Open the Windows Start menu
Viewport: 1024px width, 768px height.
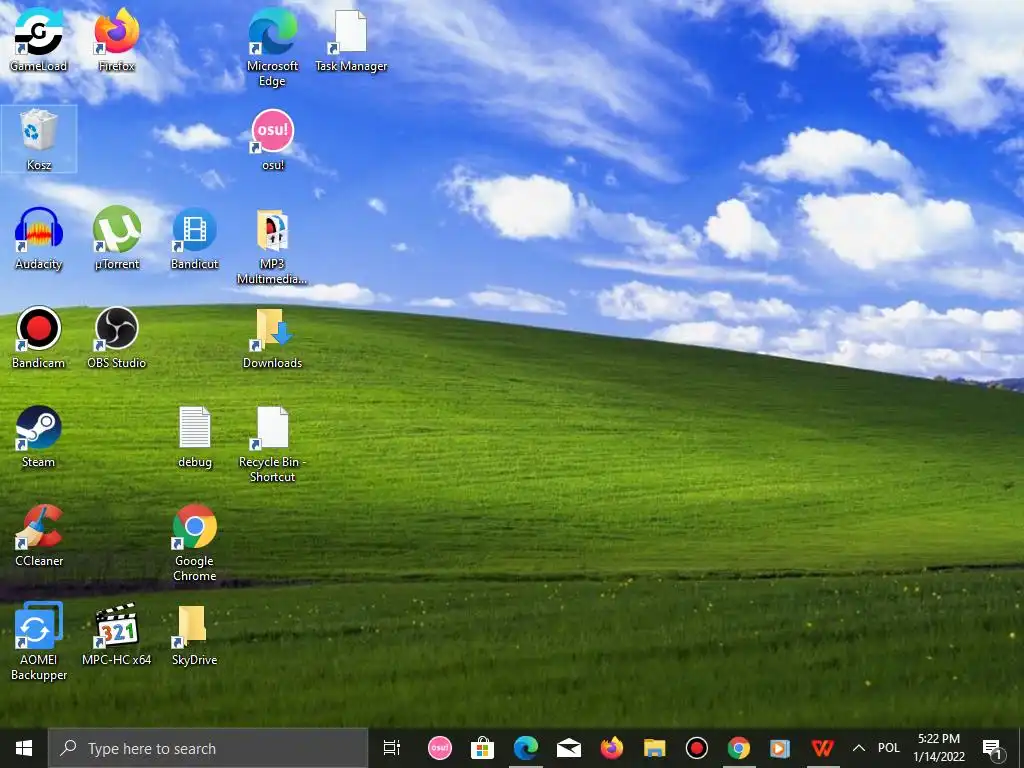[24, 748]
